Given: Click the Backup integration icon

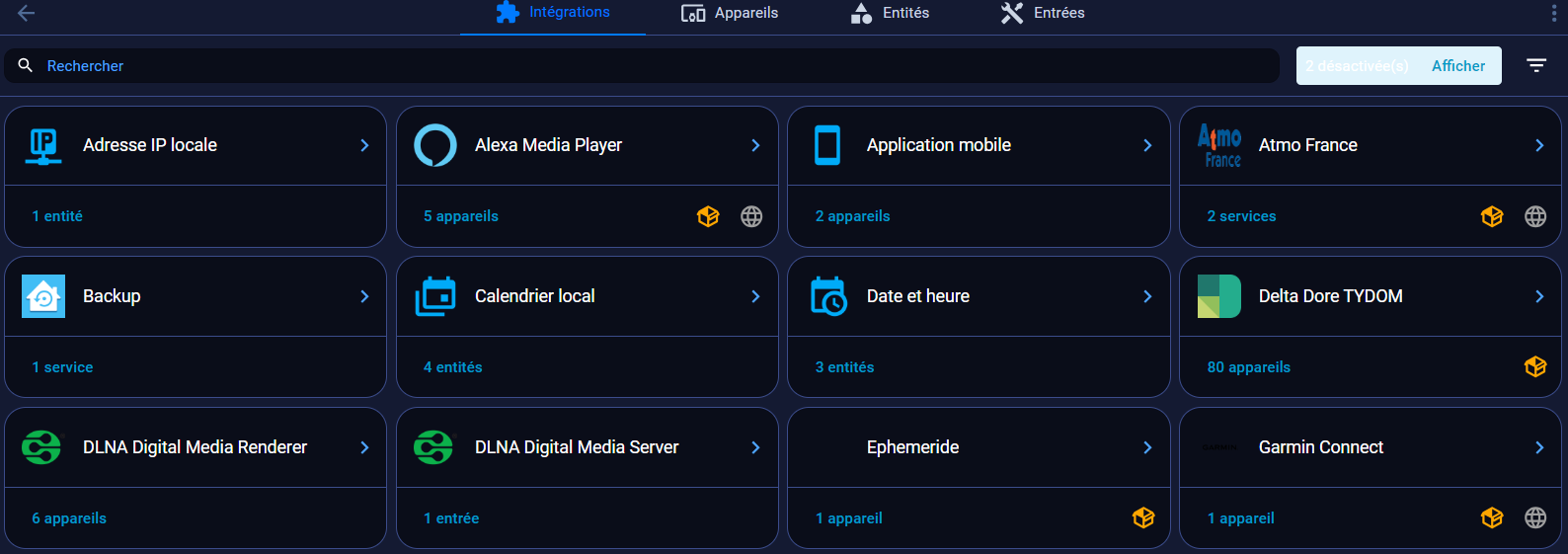Looking at the screenshot, I should coord(43,296).
